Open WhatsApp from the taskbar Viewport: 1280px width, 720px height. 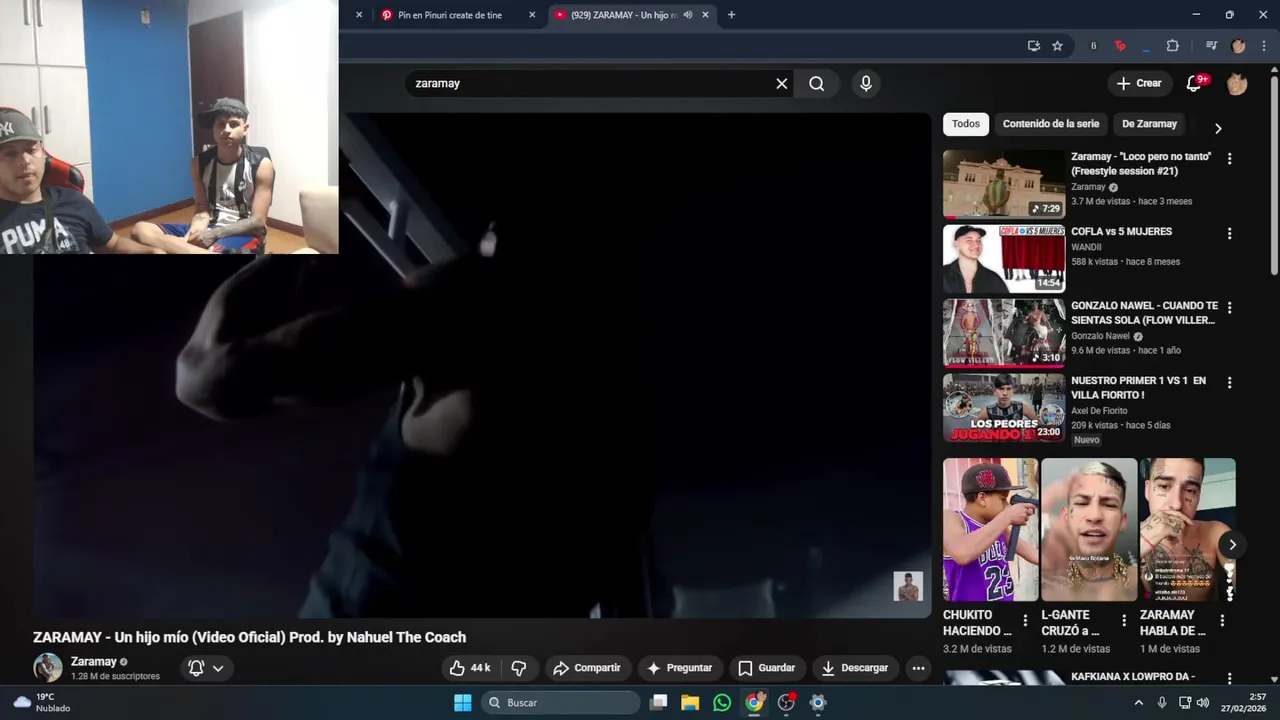click(x=722, y=703)
